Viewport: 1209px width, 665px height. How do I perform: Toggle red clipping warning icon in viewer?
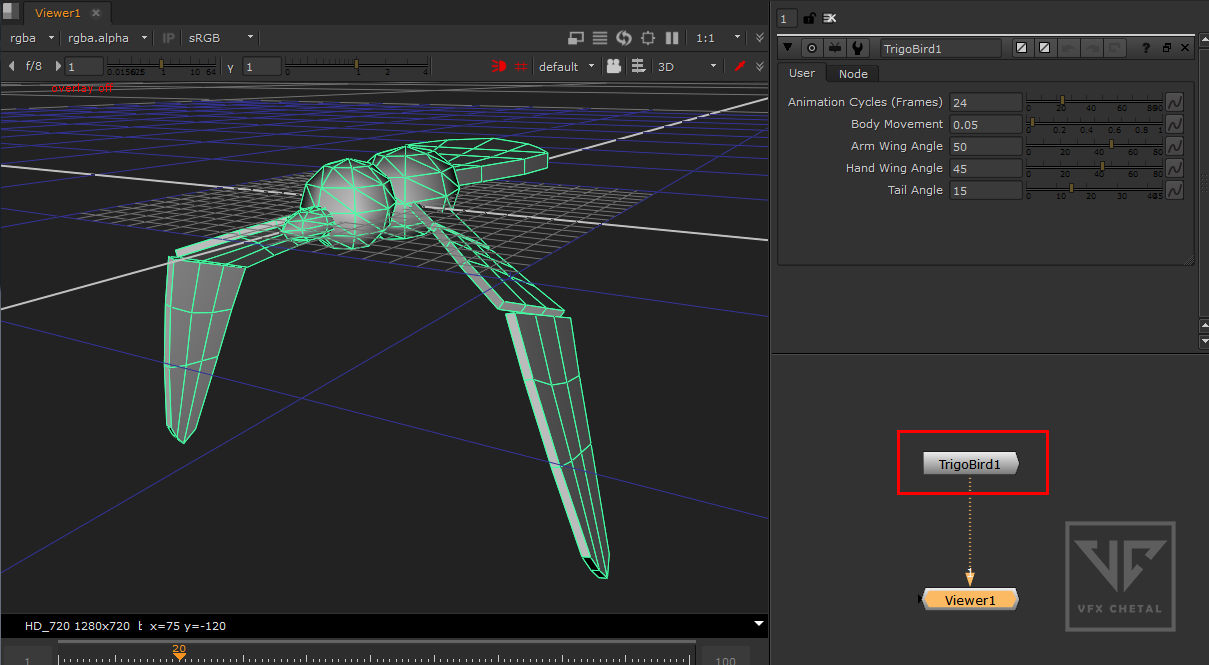(x=498, y=66)
